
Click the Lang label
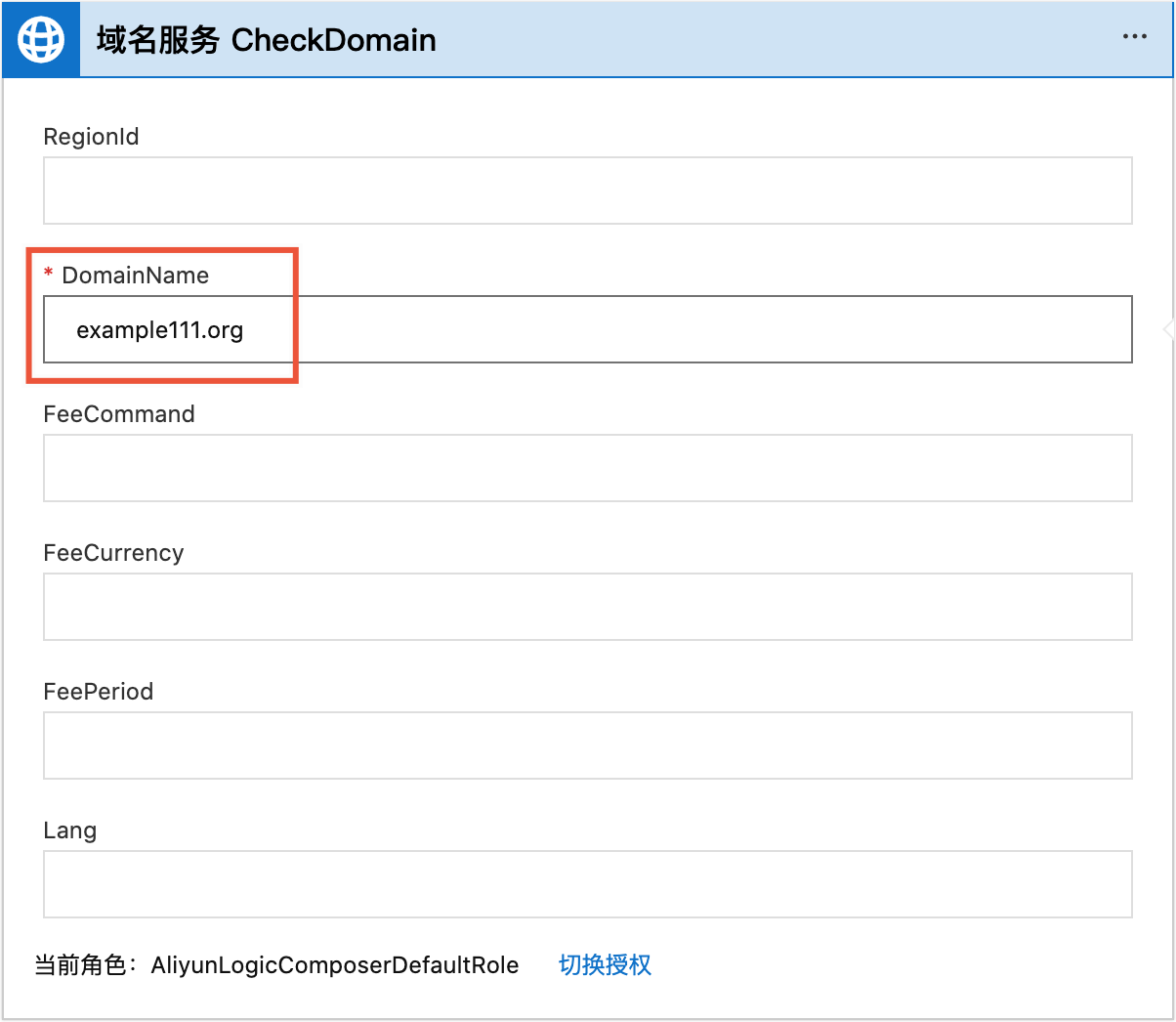(70, 830)
